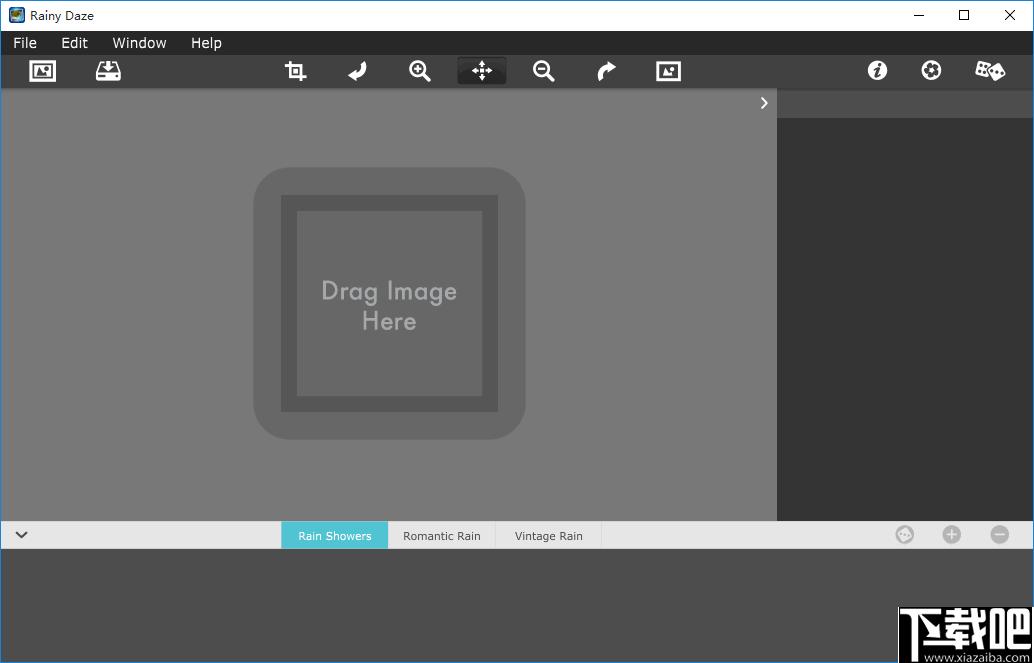1034x663 pixels.
Task: Click the remove preset minus icon
Action: click(1000, 534)
